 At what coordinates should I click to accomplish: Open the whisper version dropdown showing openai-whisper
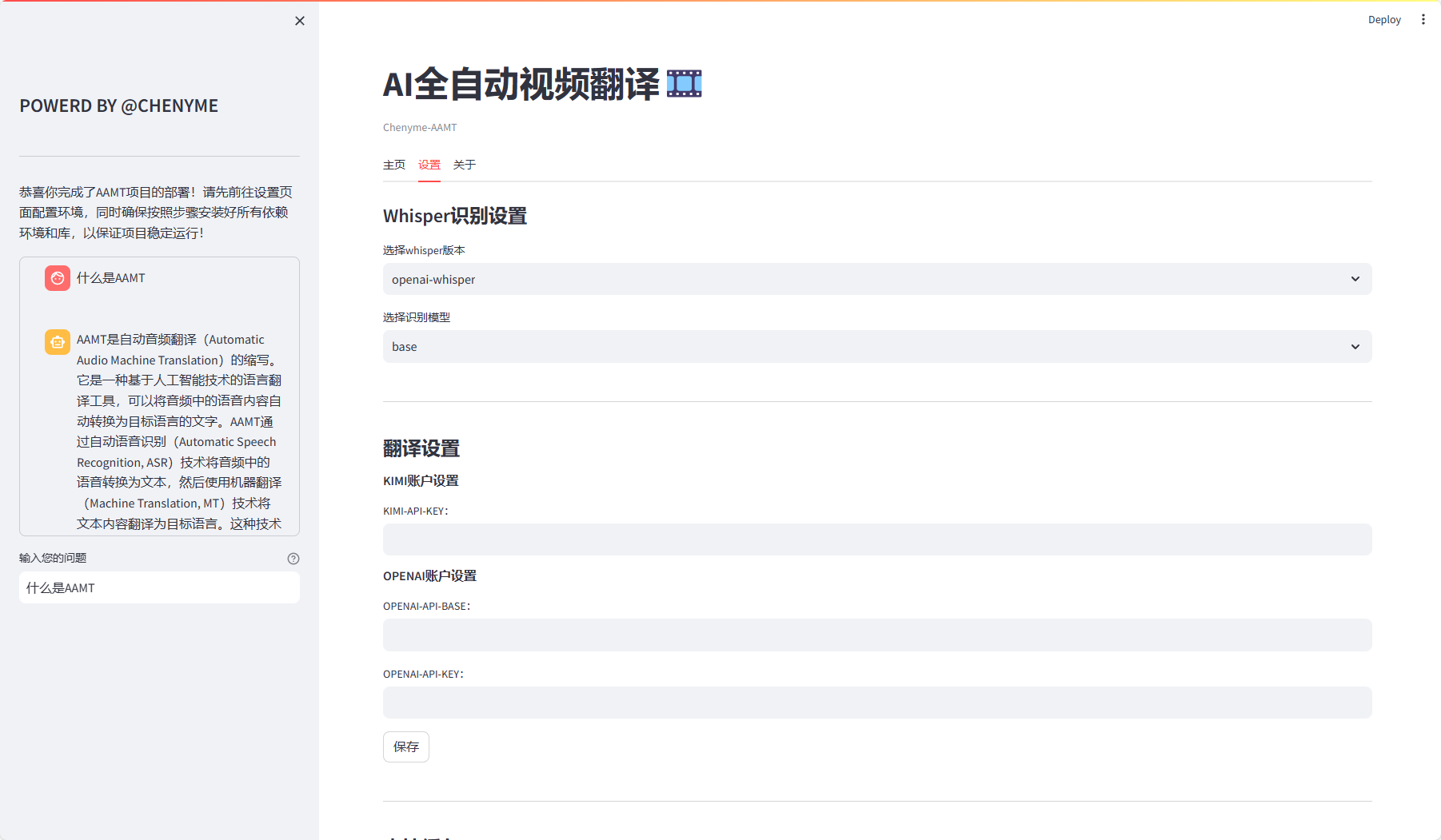click(877, 279)
